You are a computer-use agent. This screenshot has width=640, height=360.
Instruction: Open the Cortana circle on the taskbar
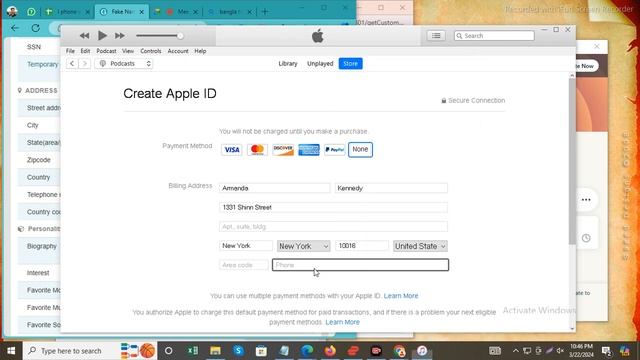pyautogui.click(x=168, y=351)
